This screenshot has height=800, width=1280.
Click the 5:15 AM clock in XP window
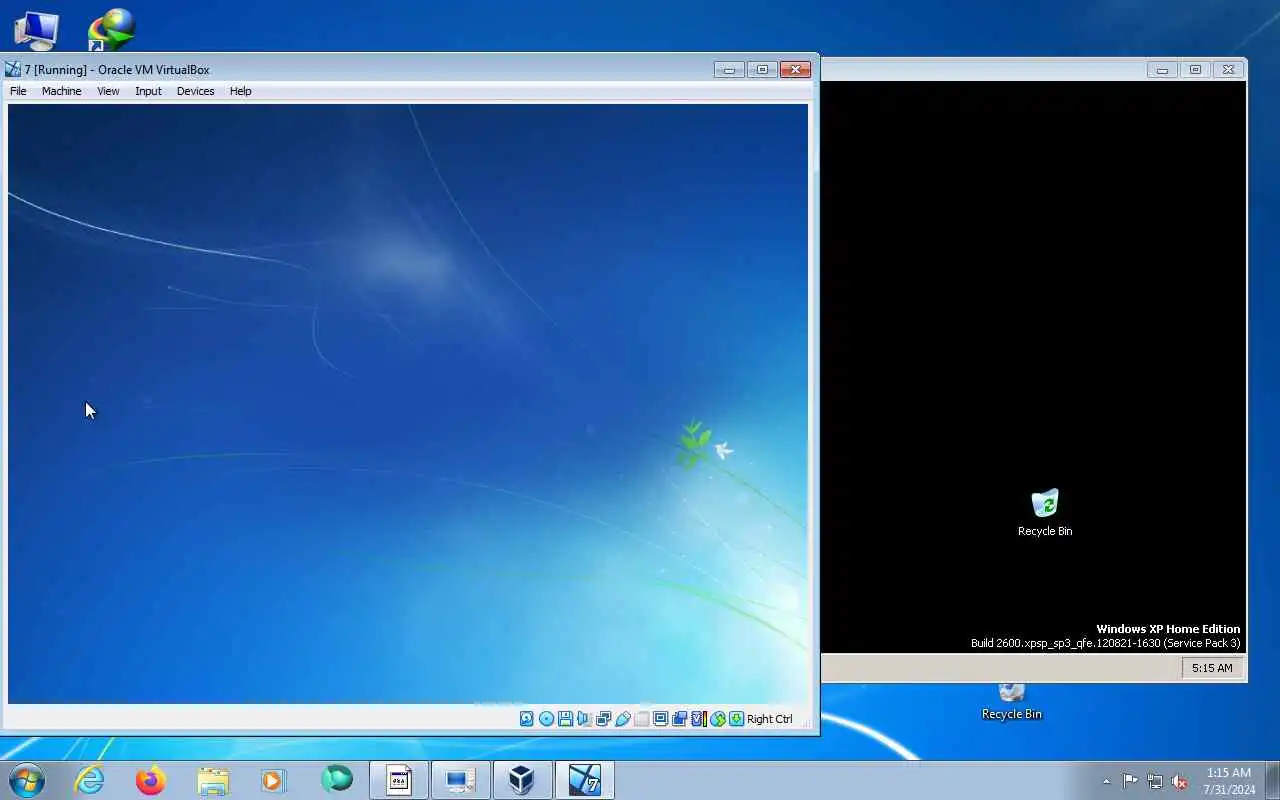(1212, 668)
